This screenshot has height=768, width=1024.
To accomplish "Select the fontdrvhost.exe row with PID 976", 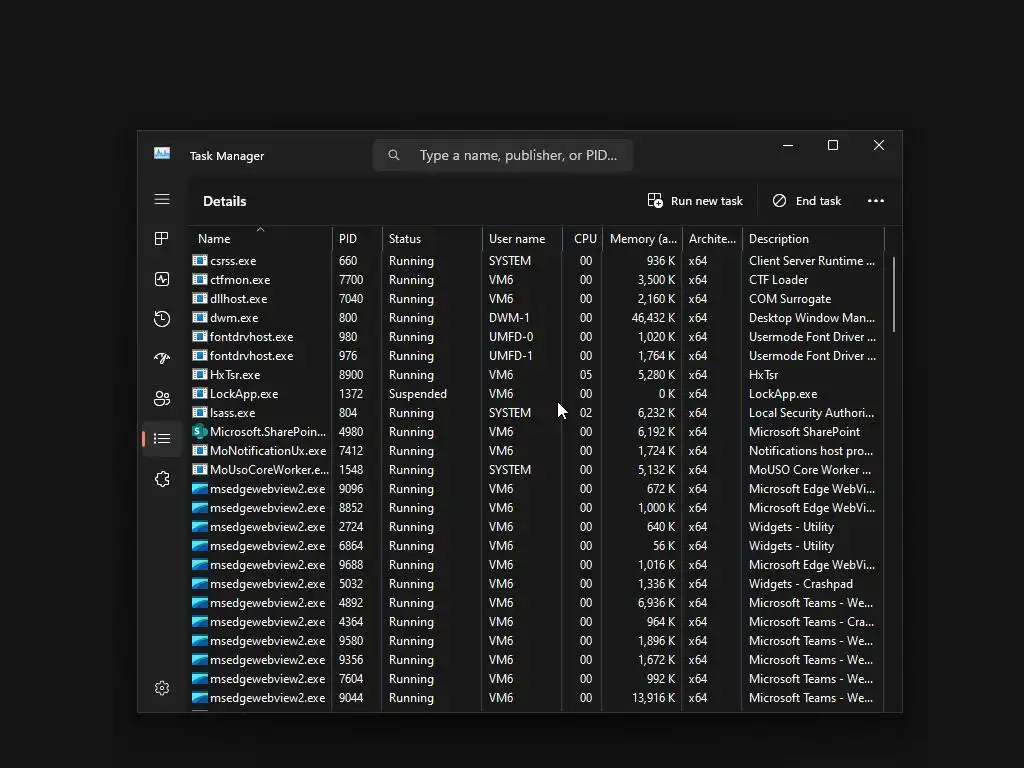I will [537, 355].
